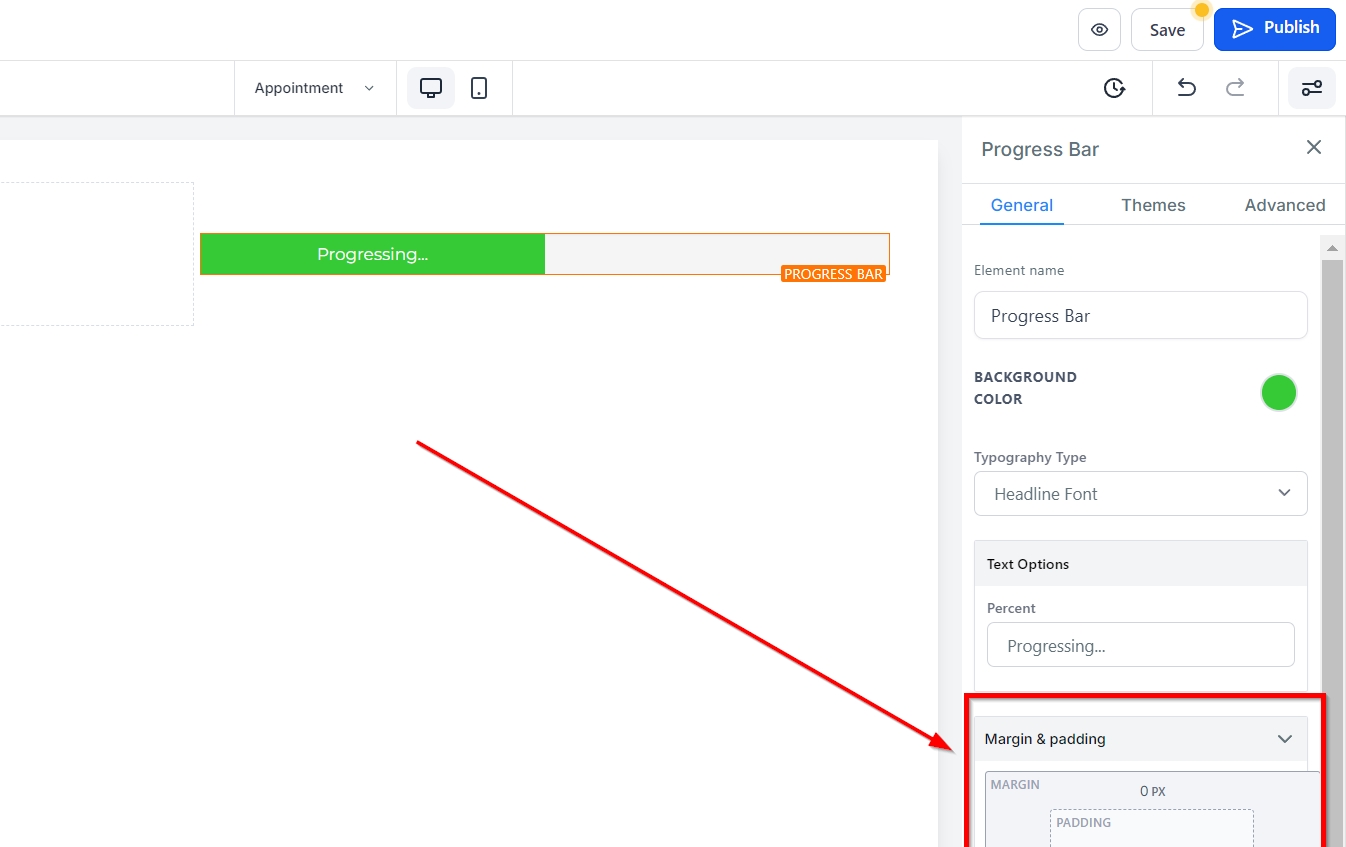
Task: Open the Advanced tab
Action: point(1284,205)
